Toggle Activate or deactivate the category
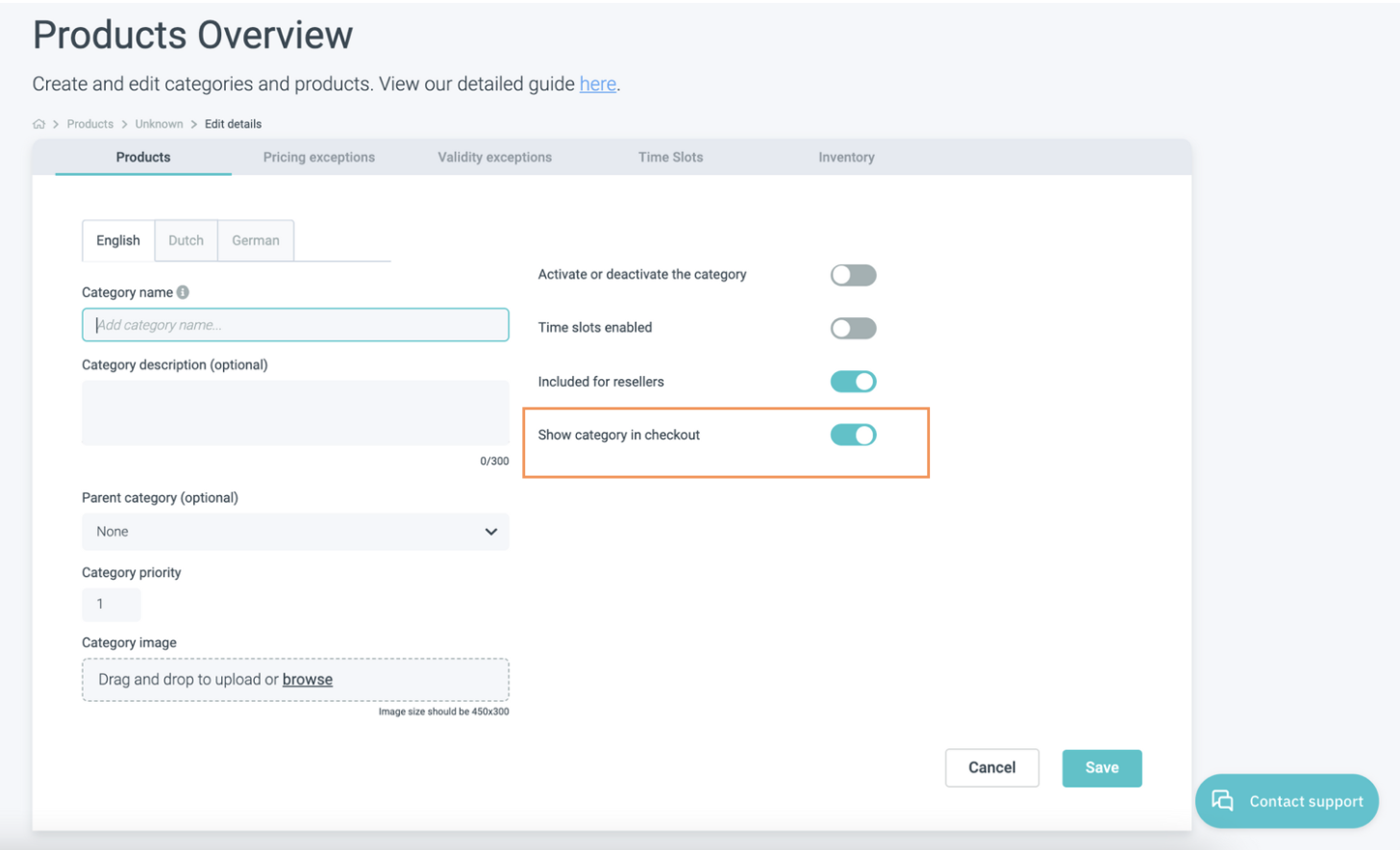1400x850 pixels. coord(853,276)
